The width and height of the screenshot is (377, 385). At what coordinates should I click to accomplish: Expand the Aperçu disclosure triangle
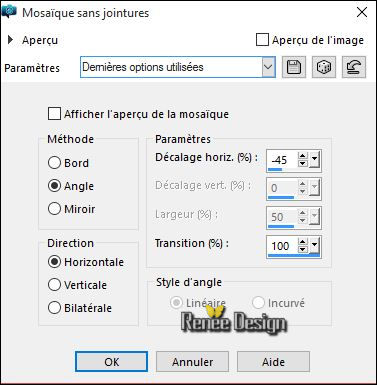click(11, 40)
